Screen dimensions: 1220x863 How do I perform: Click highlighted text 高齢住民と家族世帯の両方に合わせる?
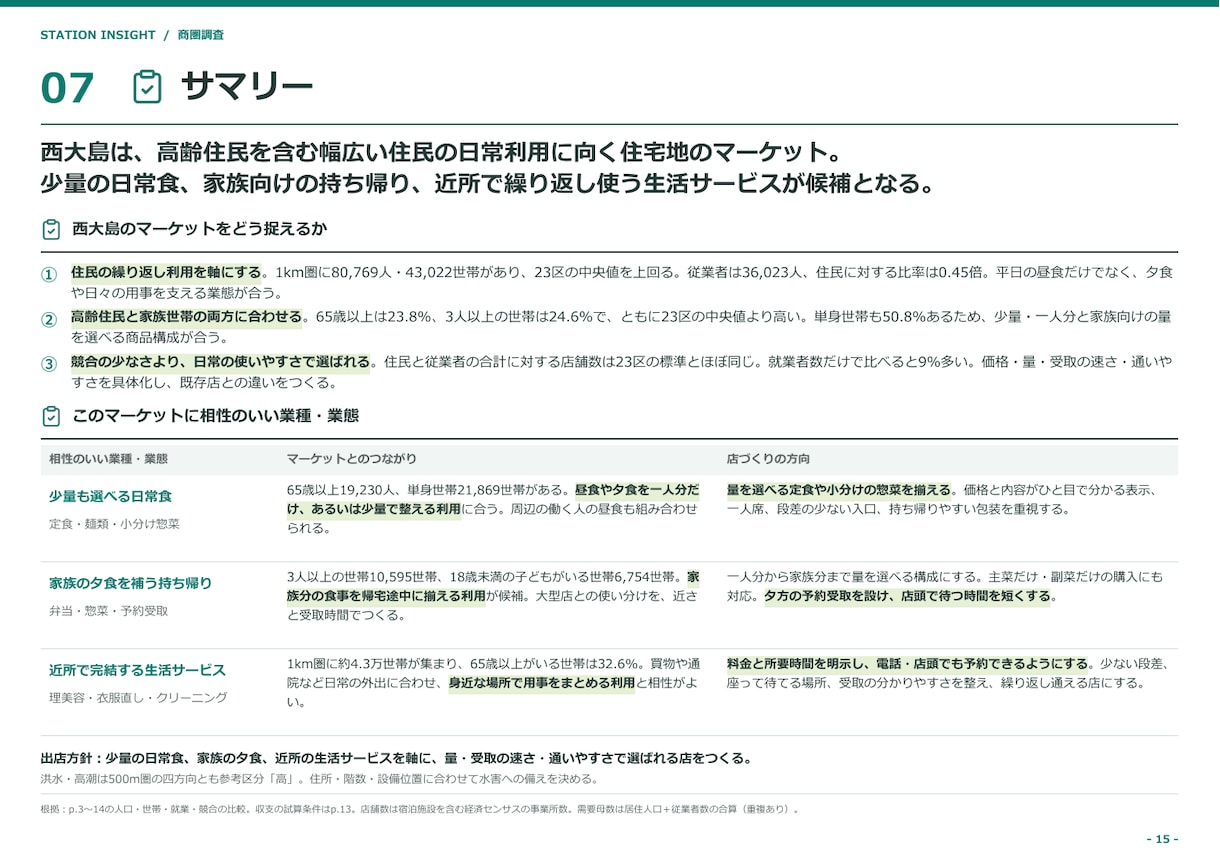[186, 317]
